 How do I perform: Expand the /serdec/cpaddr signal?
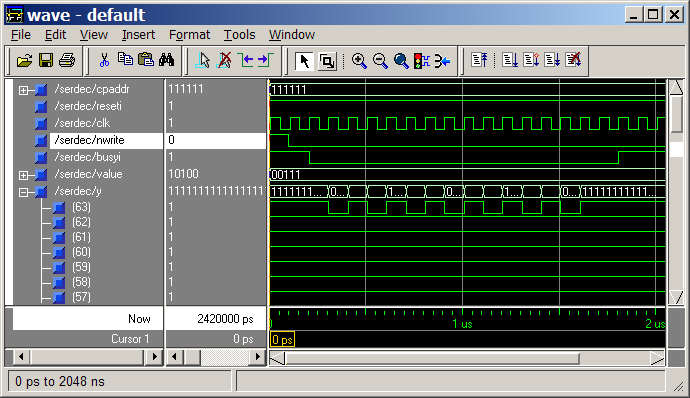tap(23, 90)
